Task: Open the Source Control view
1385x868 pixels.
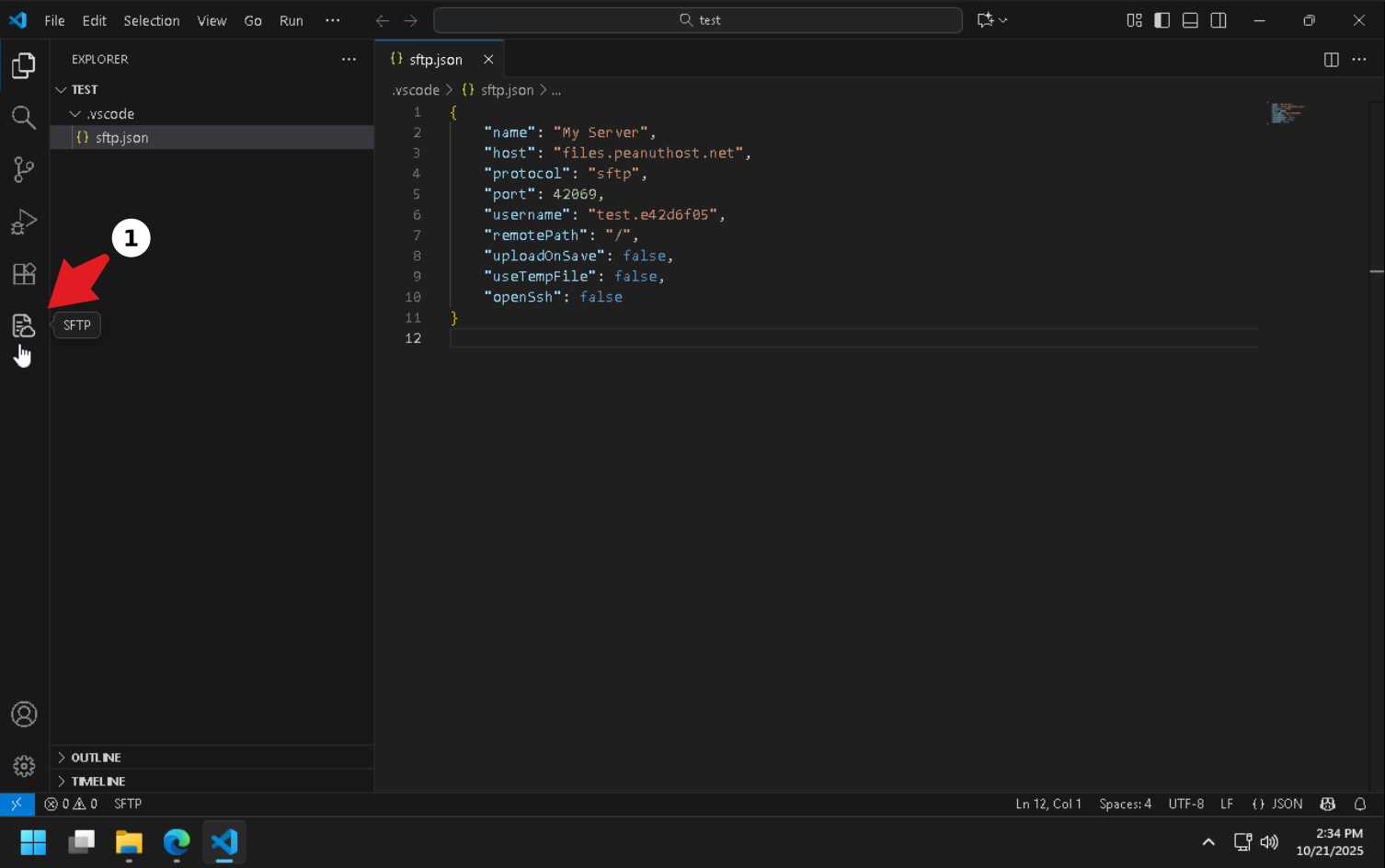Action: (24, 169)
